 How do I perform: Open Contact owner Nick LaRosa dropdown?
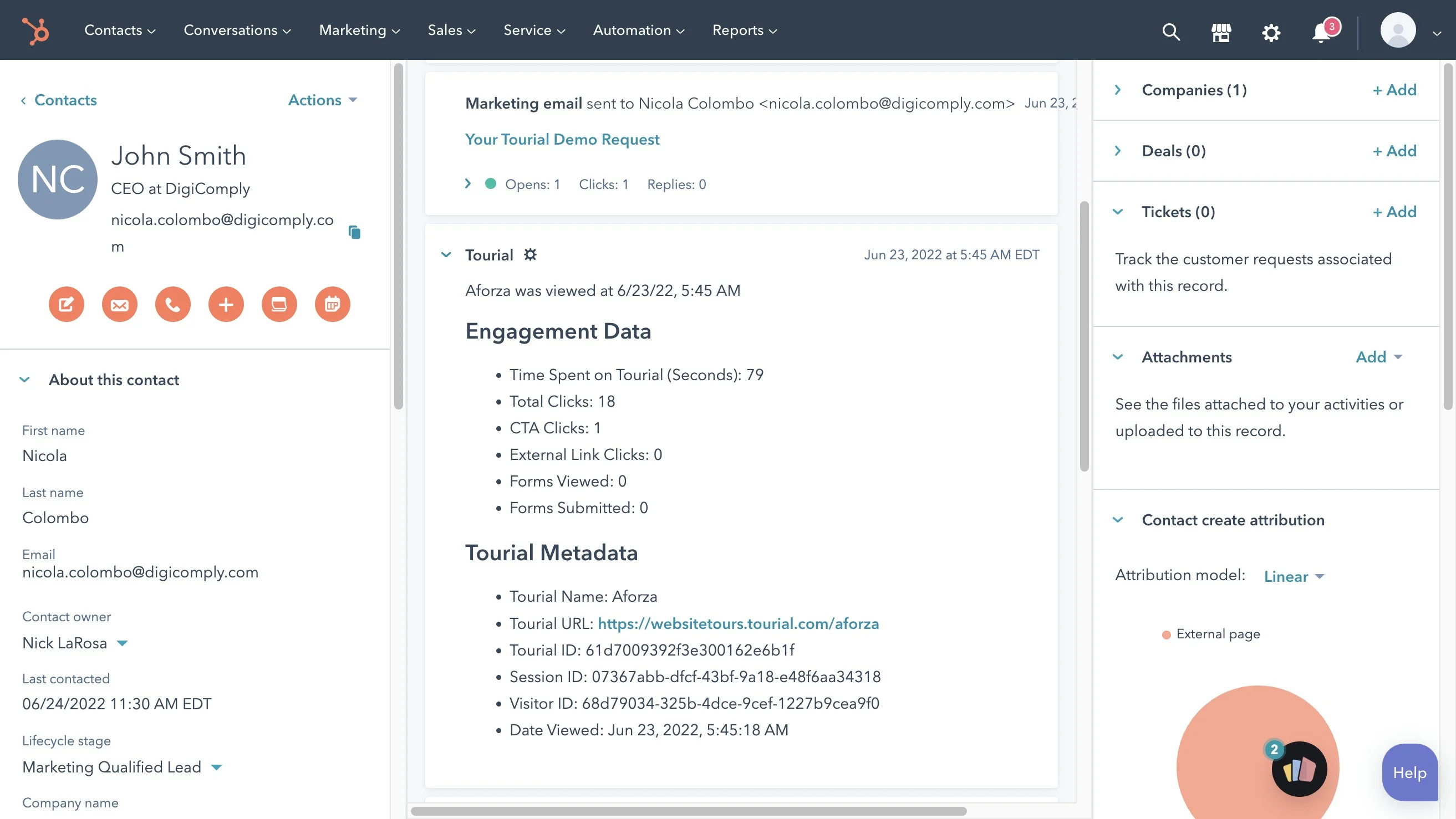pos(75,643)
